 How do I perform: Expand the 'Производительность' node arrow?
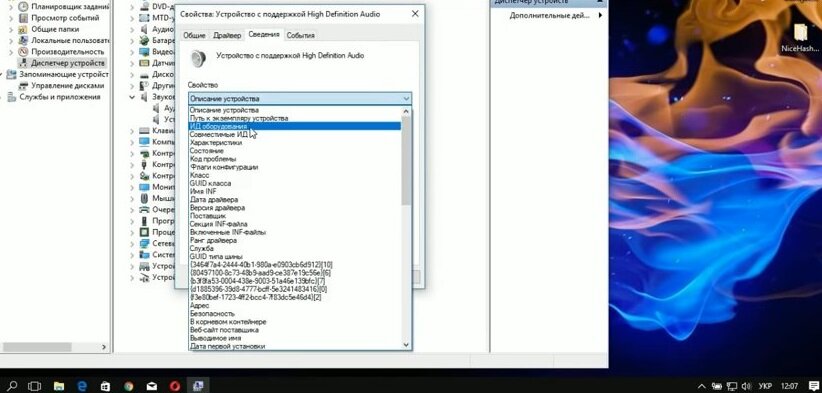[x=11, y=52]
